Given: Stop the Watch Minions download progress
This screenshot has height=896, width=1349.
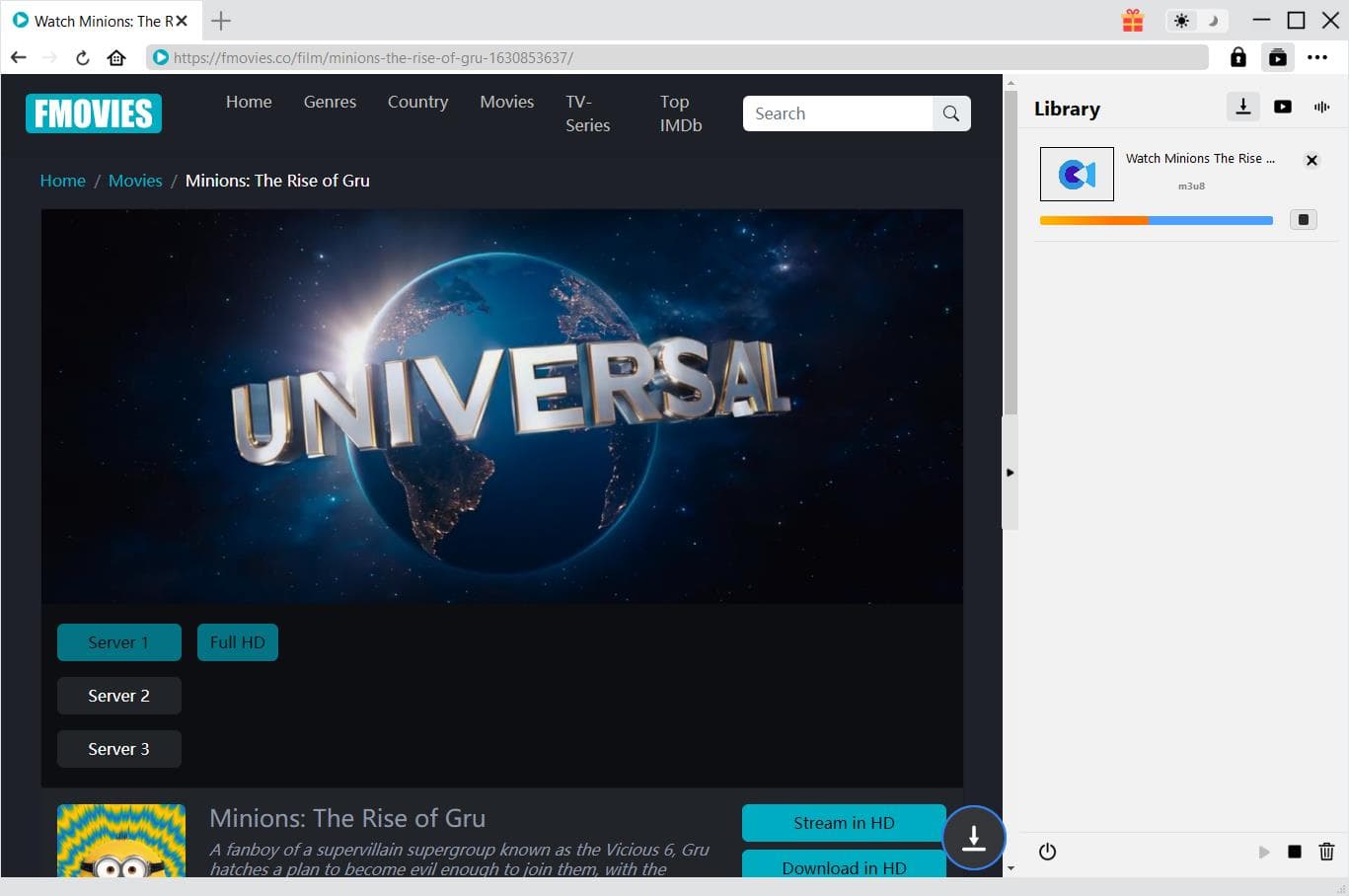Looking at the screenshot, I should 1304,219.
